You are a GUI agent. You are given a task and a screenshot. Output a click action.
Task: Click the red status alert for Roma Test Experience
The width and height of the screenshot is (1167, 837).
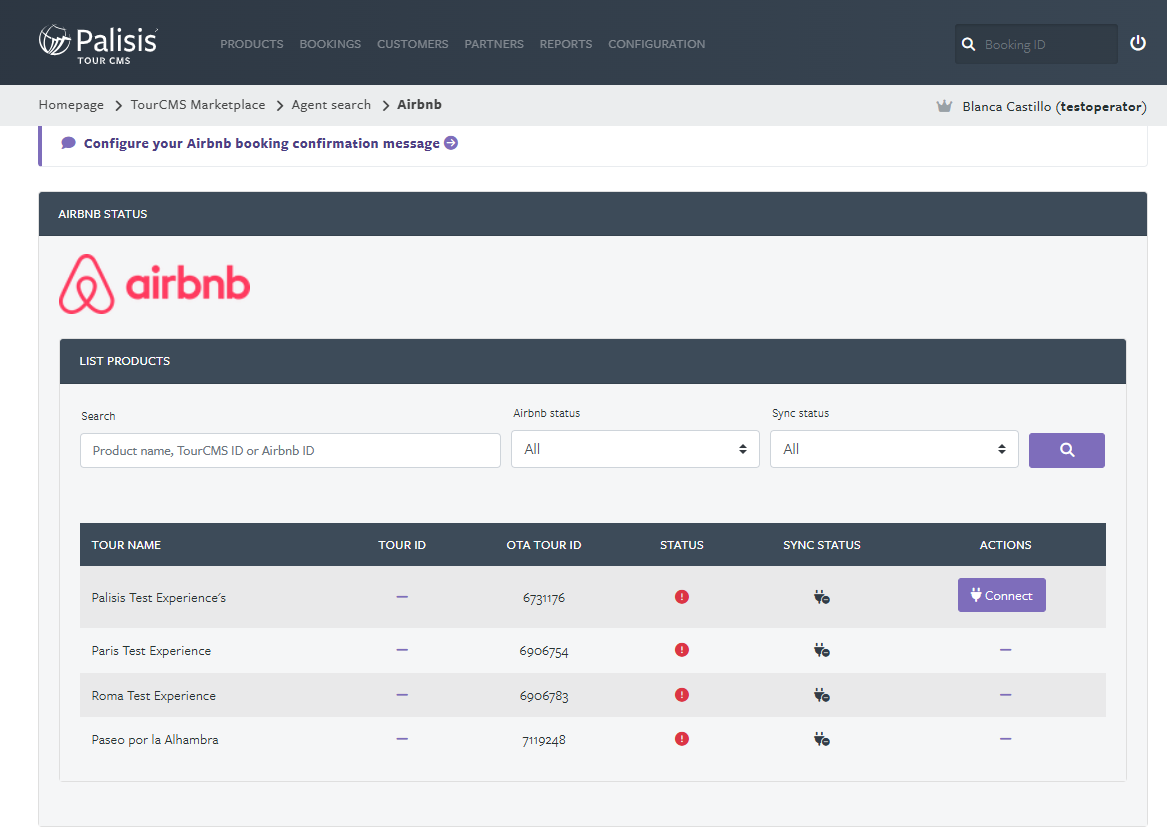682,695
